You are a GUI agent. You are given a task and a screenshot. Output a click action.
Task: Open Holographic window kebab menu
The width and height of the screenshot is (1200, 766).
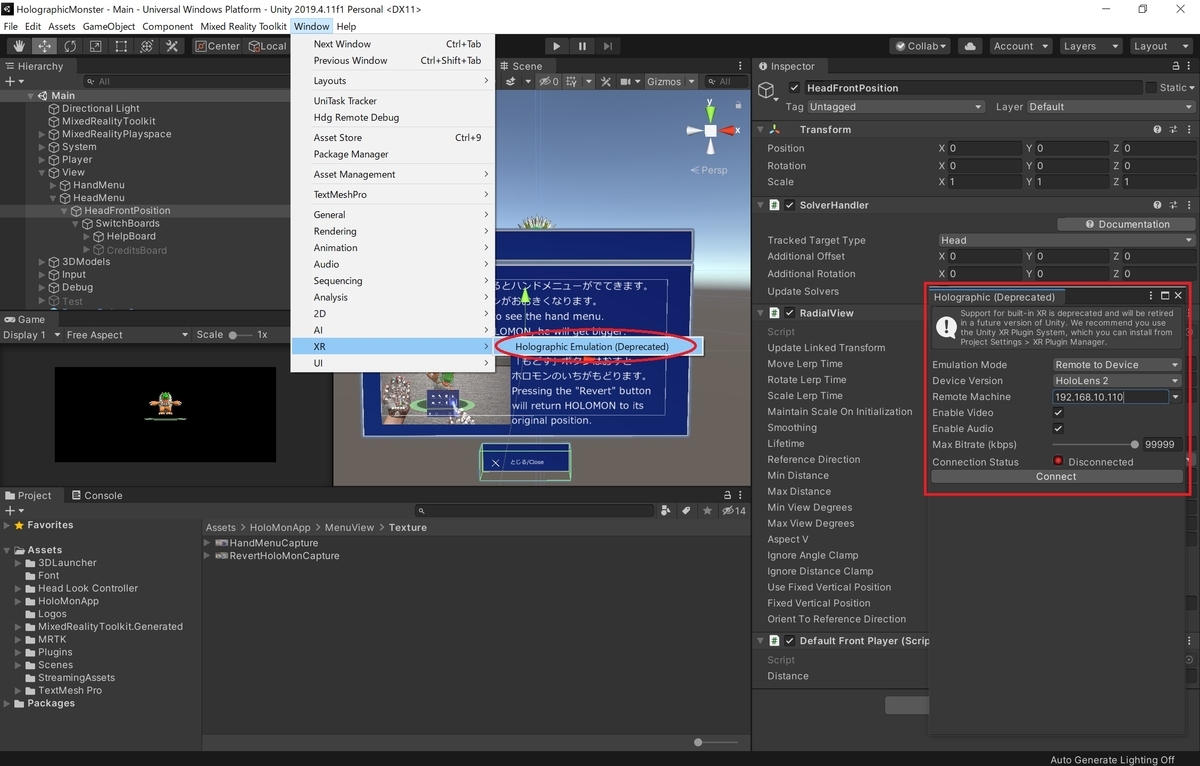pyautogui.click(x=1152, y=296)
